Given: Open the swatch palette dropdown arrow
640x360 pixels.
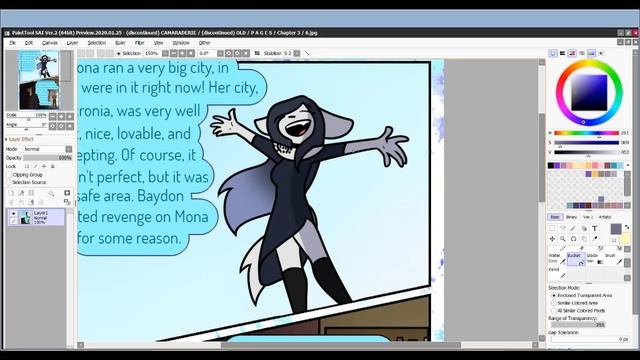Looking at the screenshot, I should pos(628,165).
